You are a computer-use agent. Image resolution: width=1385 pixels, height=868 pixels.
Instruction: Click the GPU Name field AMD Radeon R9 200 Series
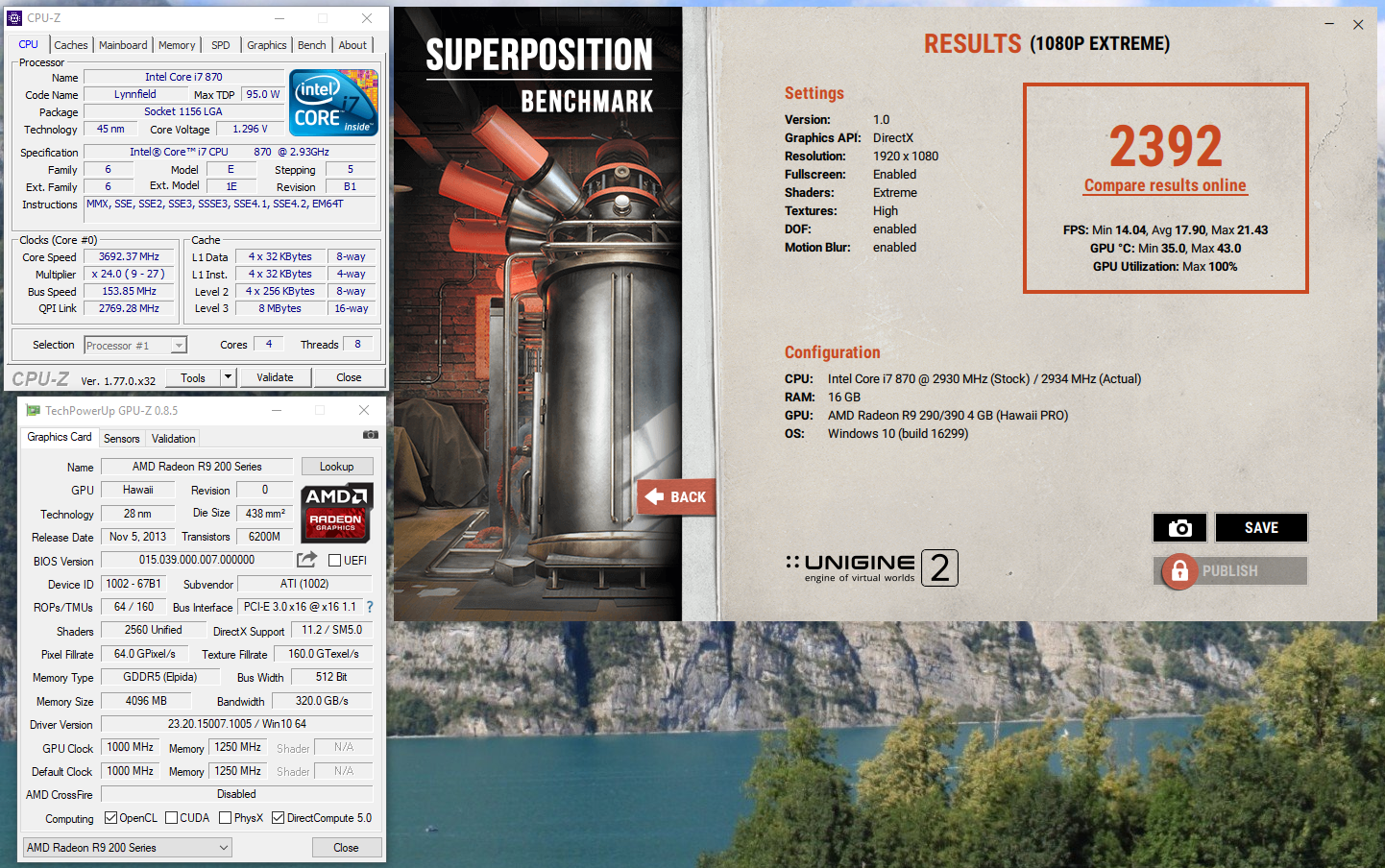pyautogui.click(x=197, y=467)
